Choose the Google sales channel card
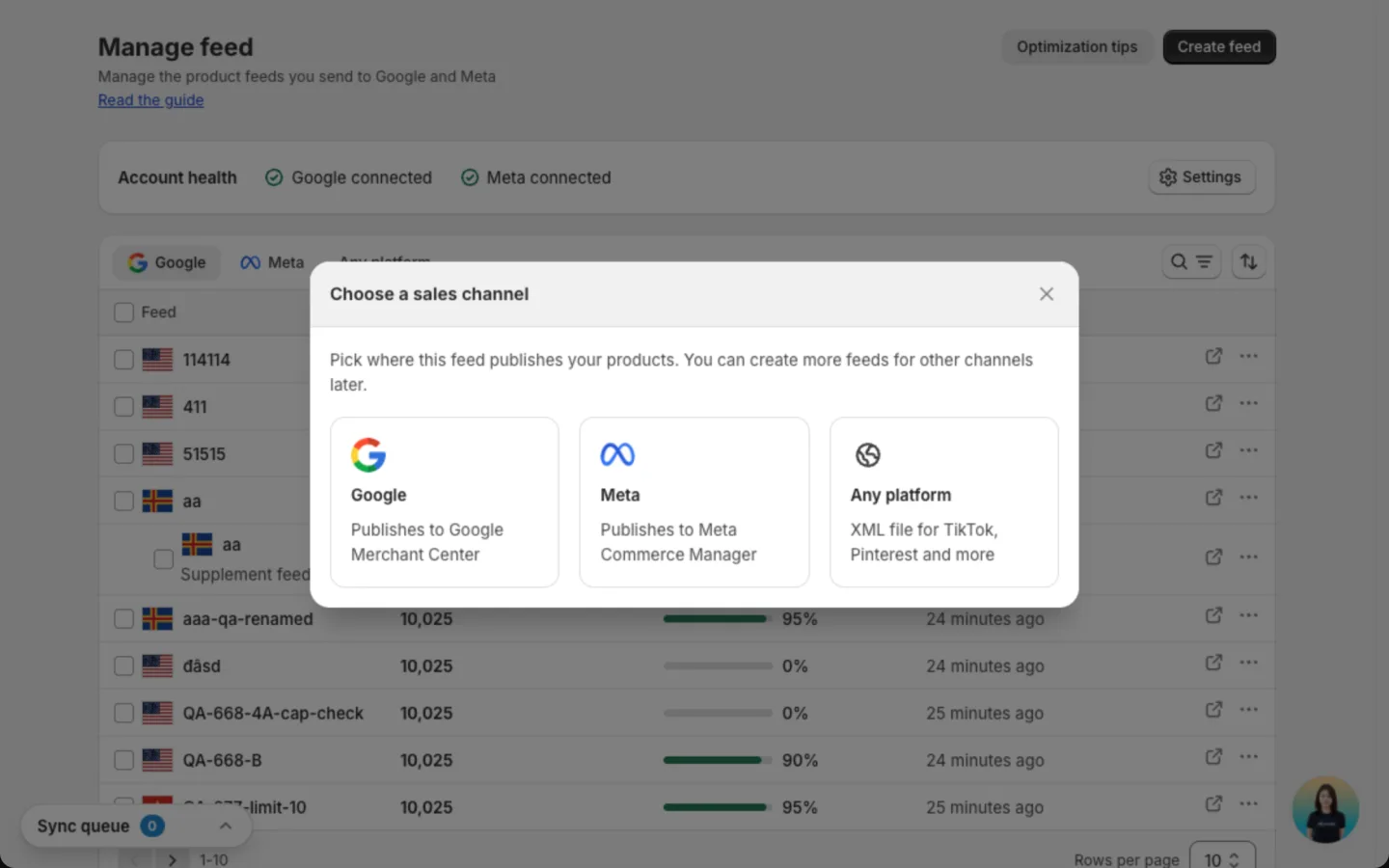 pyautogui.click(x=444, y=502)
